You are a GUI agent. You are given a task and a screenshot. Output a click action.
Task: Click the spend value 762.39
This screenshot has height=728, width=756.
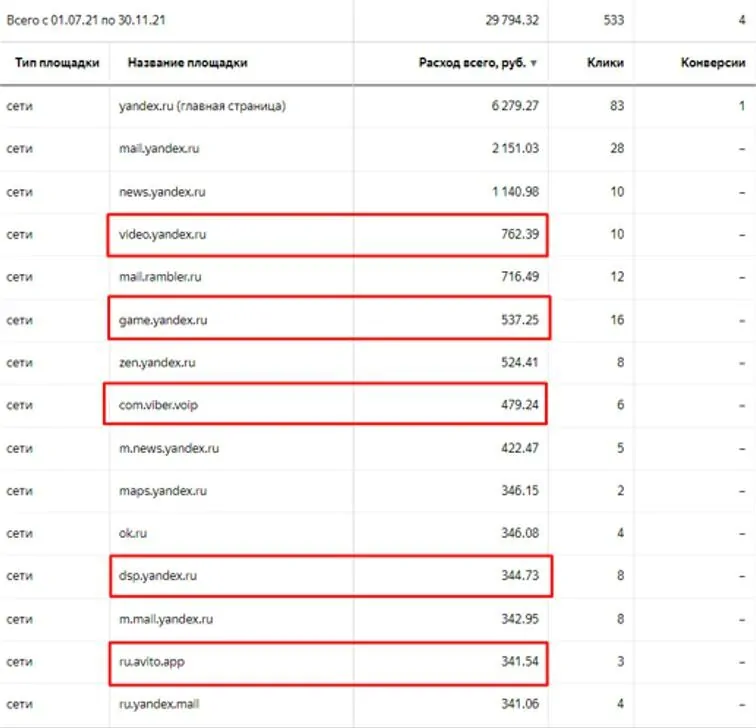pyautogui.click(x=520, y=234)
